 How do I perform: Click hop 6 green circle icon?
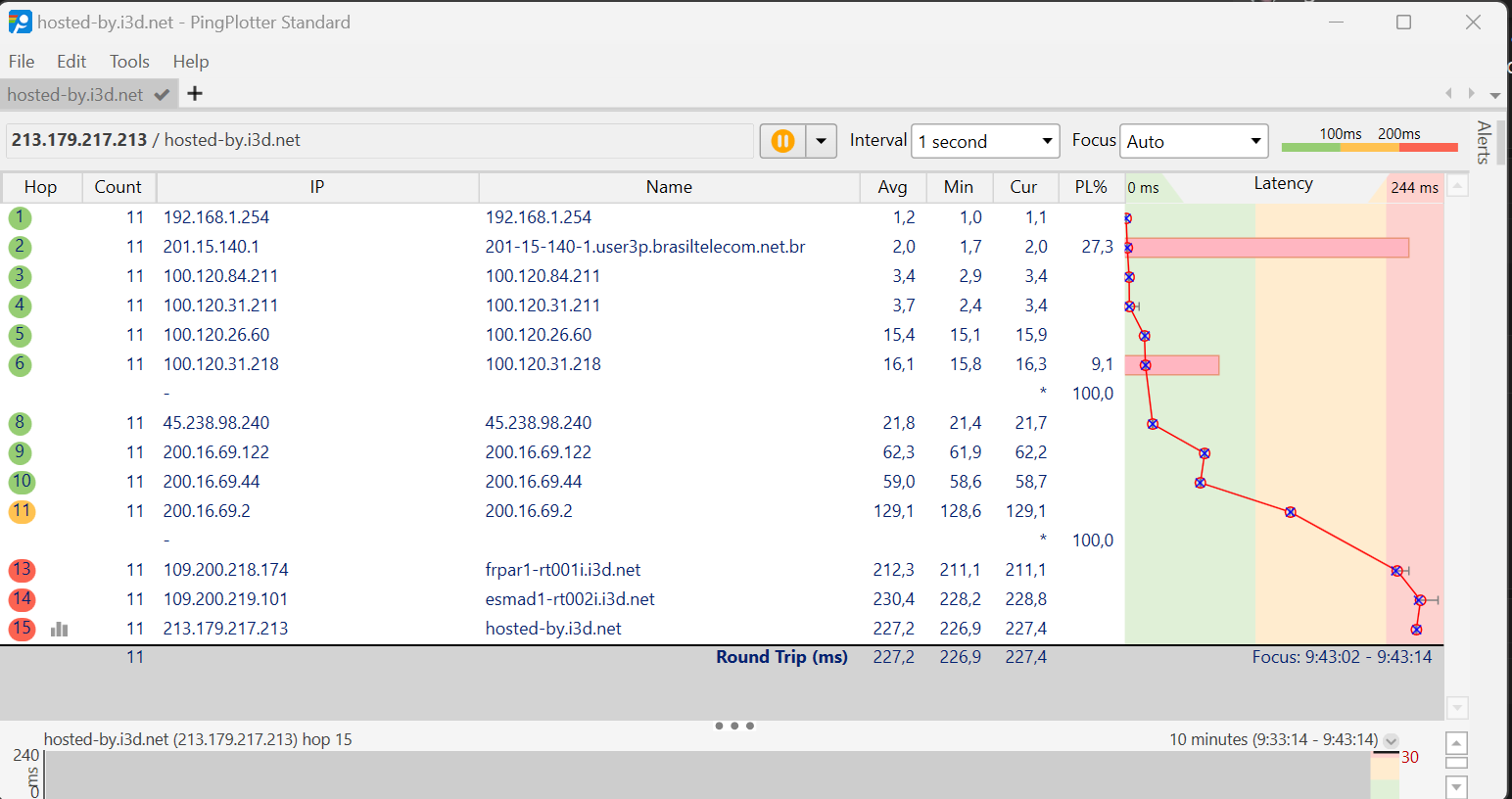point(20,364)
